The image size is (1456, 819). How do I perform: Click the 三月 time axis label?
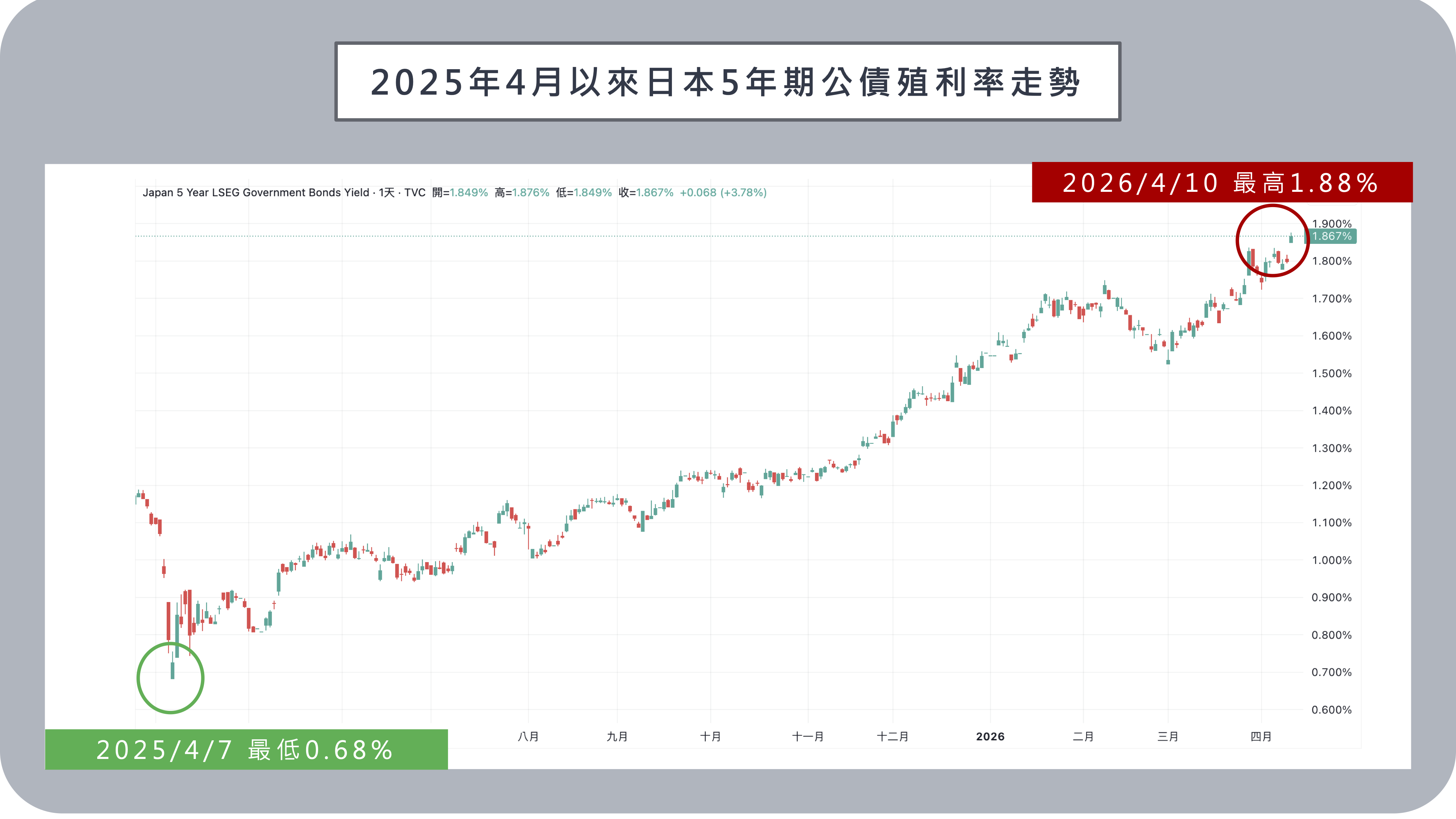[1168, 736]
